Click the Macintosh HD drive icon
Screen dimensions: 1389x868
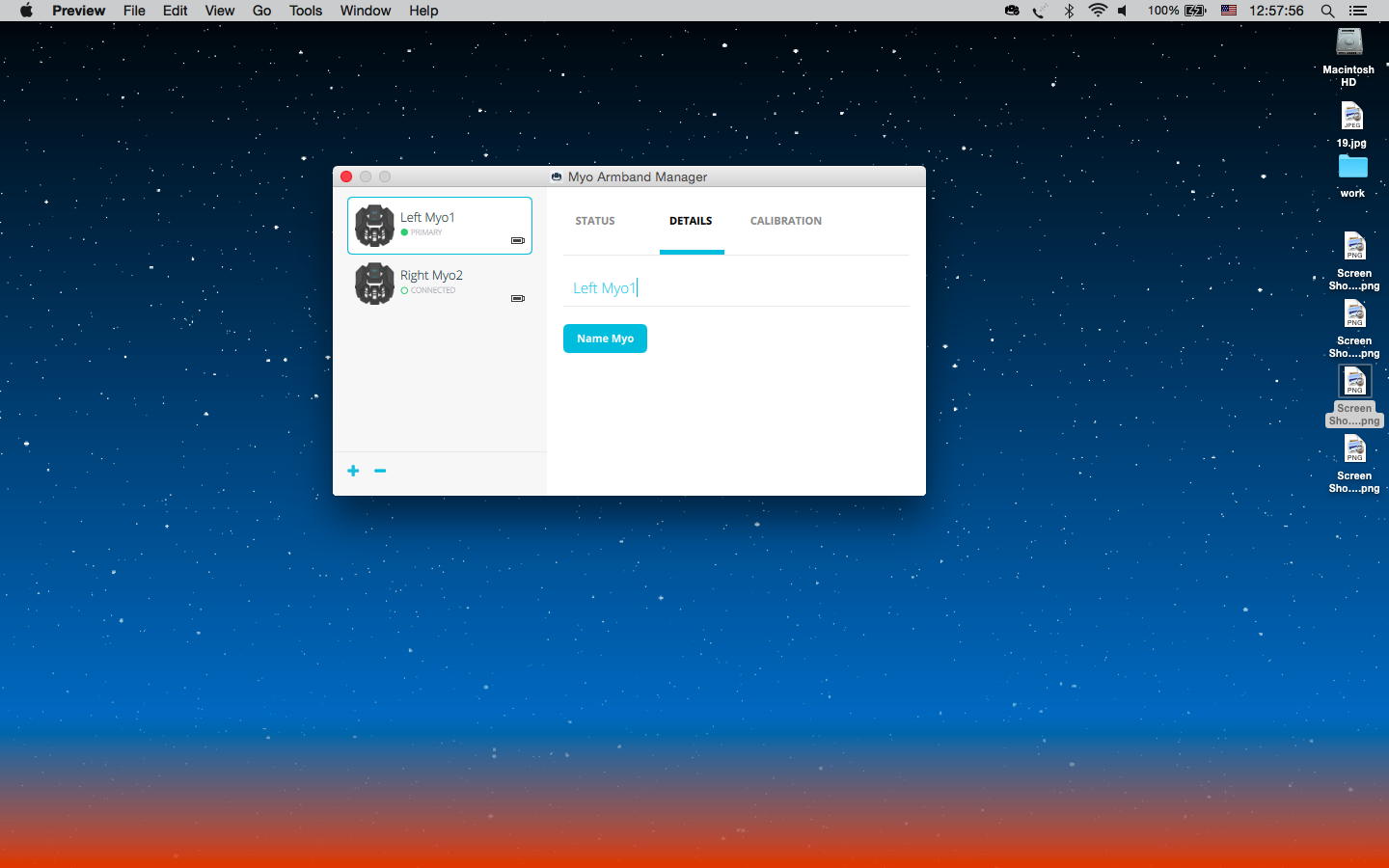(1348, 43)
